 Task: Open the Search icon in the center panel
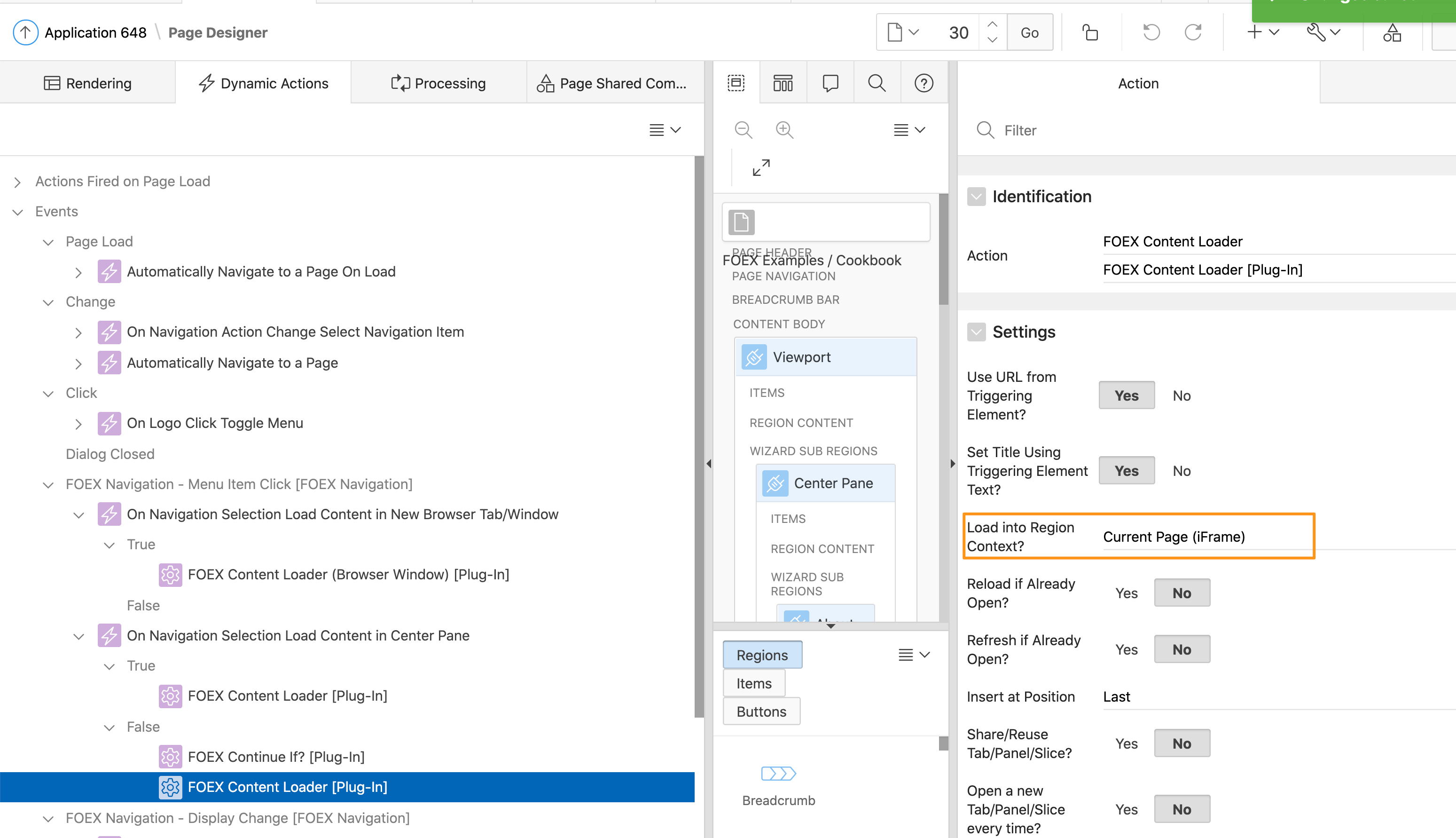pos(877,83)
